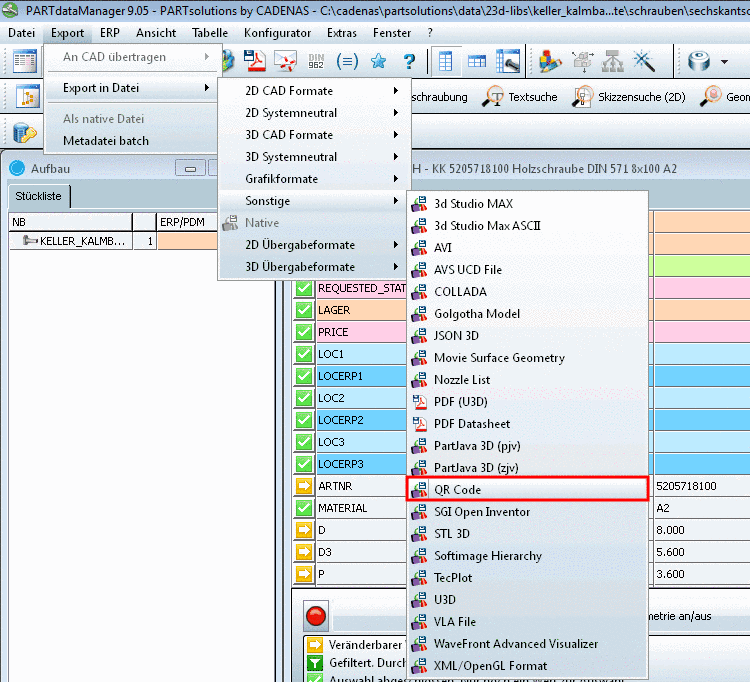The width and height of the screenshot is (750, 682).
Task: Click the hierarchy structure toolbar icon
Action: [x=613, y=61]
